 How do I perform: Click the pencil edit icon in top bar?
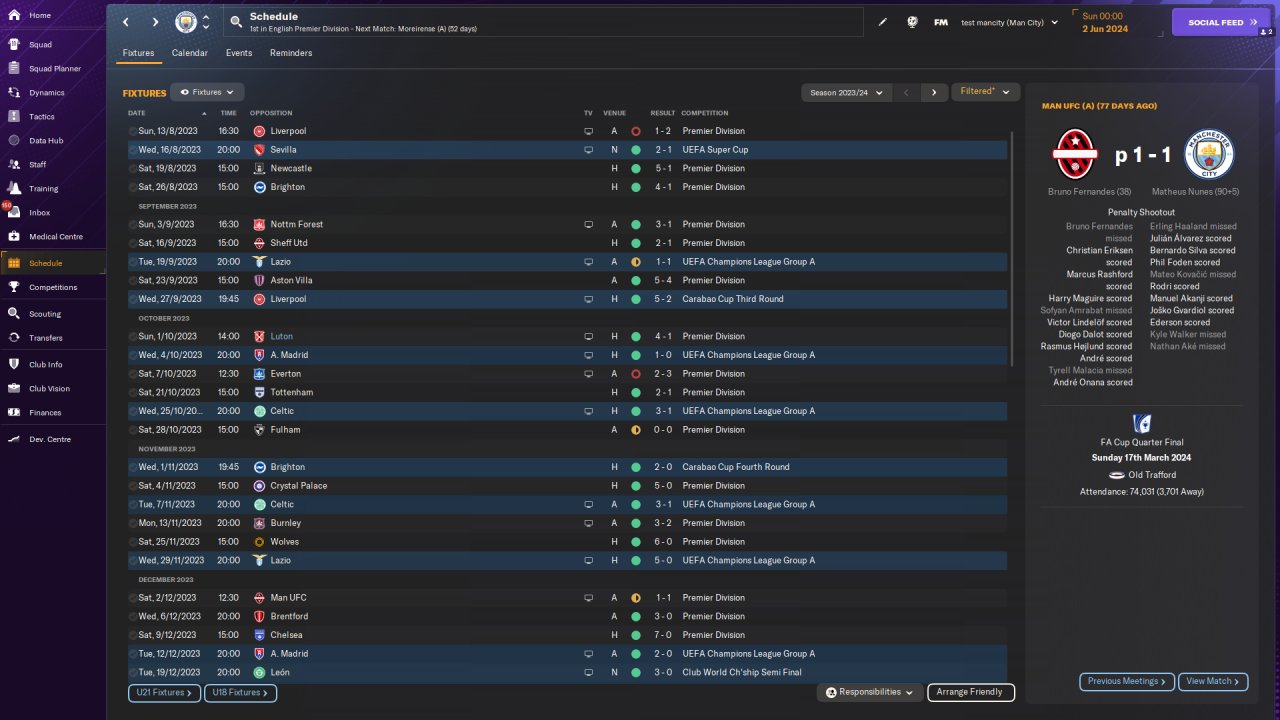883,22
